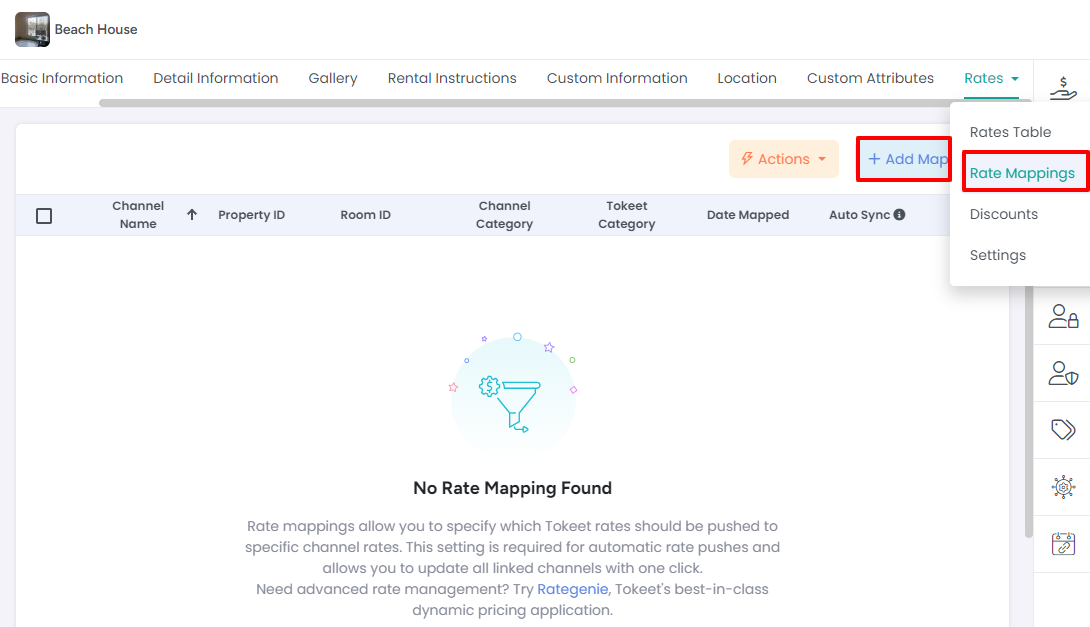
Task: Click the horizontal tab scrollbar
Action: 520,103
